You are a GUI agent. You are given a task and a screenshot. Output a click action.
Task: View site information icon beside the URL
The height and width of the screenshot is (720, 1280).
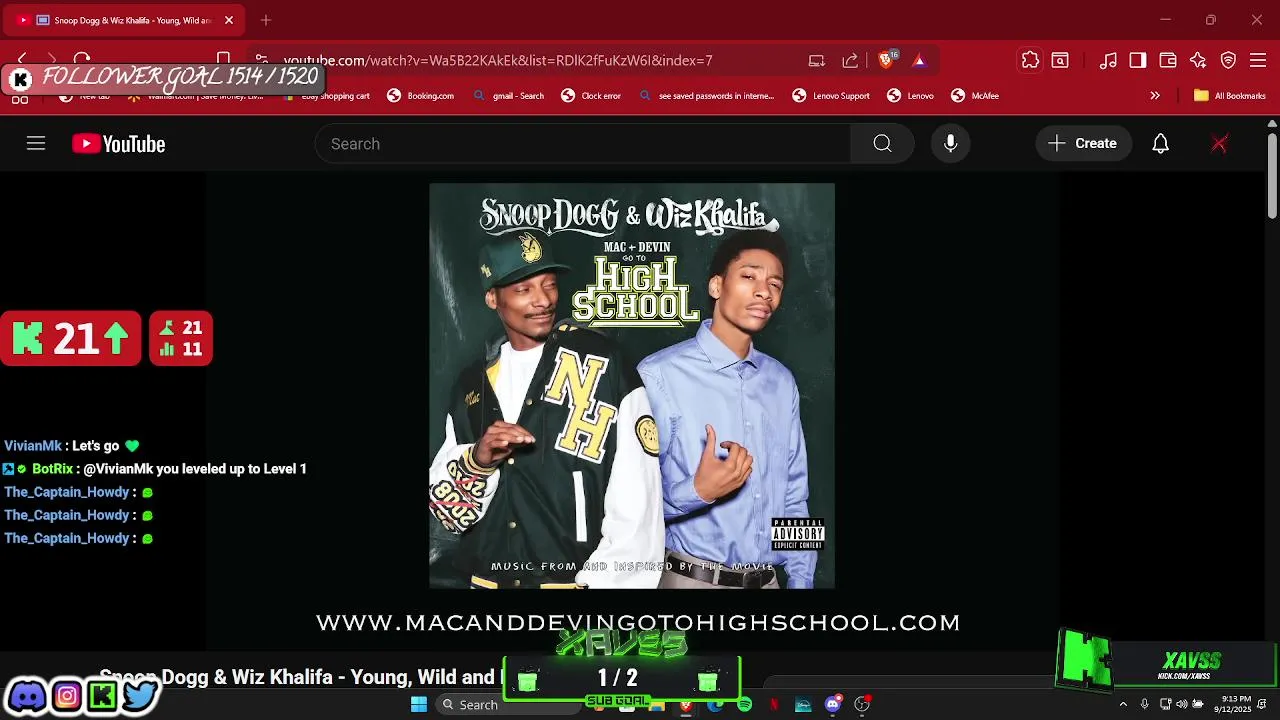click(261, 60)
